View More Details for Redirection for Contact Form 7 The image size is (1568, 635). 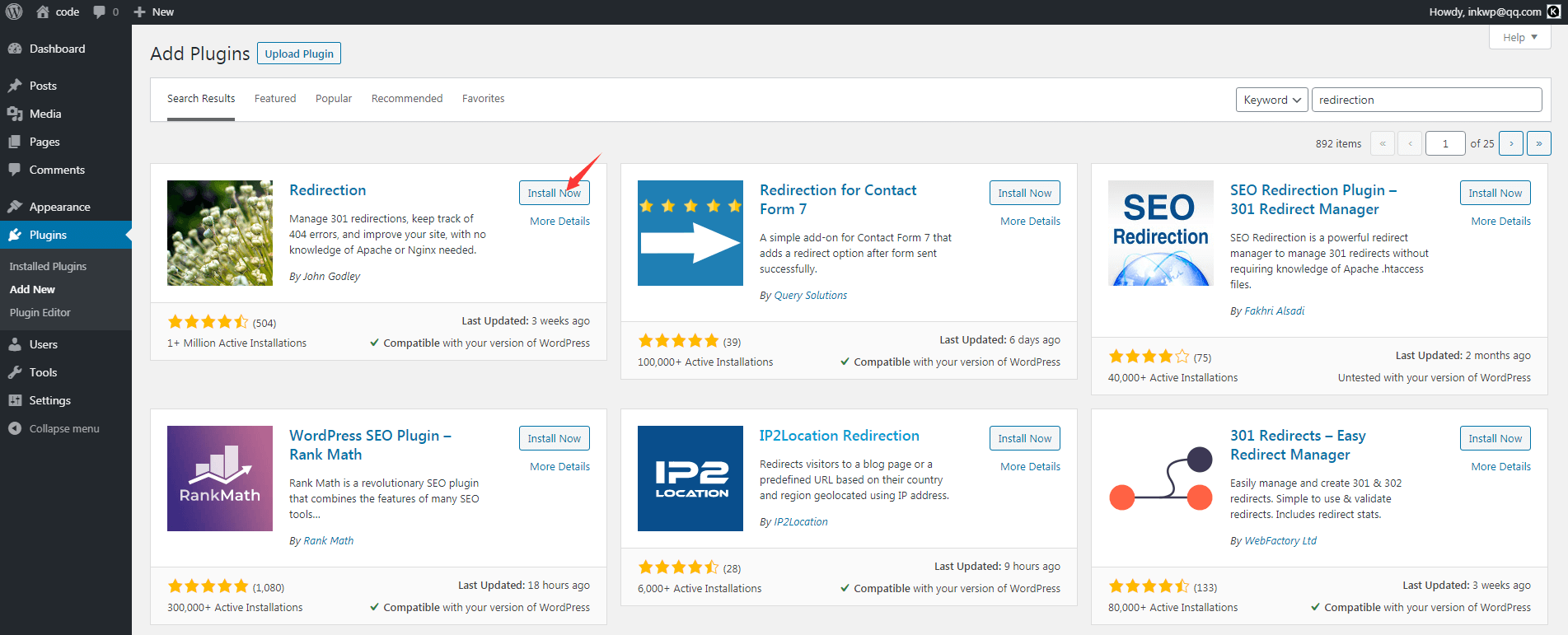point(1030,222)
